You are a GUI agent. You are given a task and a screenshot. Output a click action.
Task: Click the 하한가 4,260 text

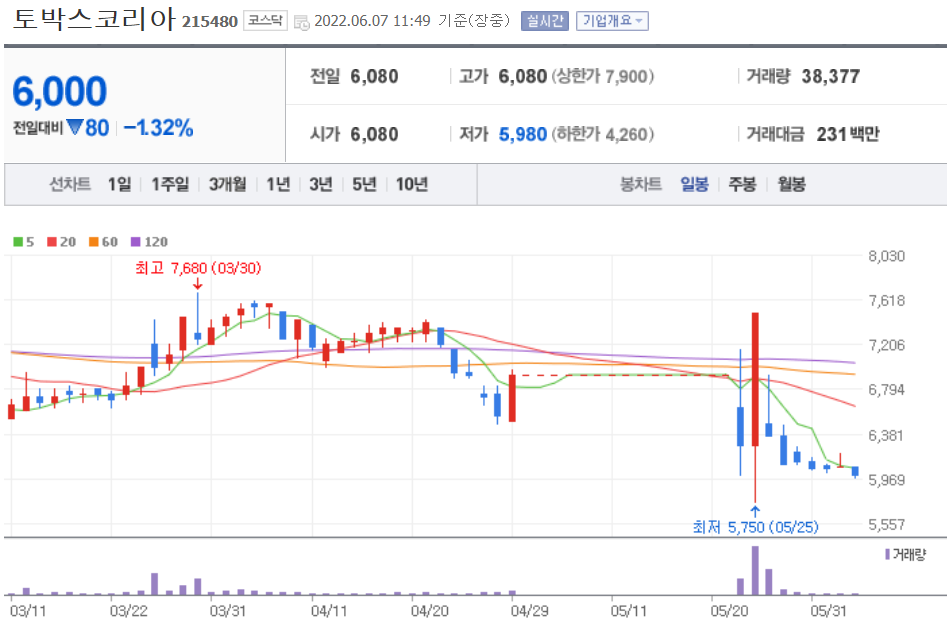coord(603,134)
